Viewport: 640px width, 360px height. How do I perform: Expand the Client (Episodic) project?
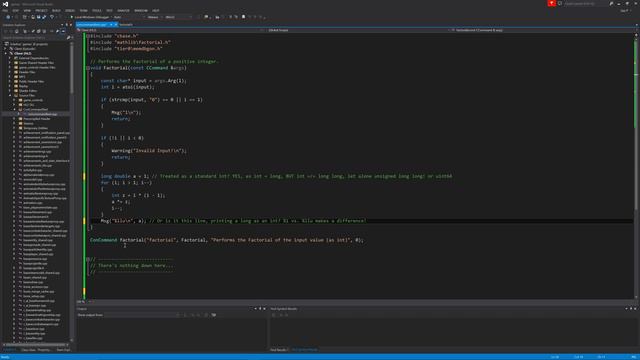5,49
